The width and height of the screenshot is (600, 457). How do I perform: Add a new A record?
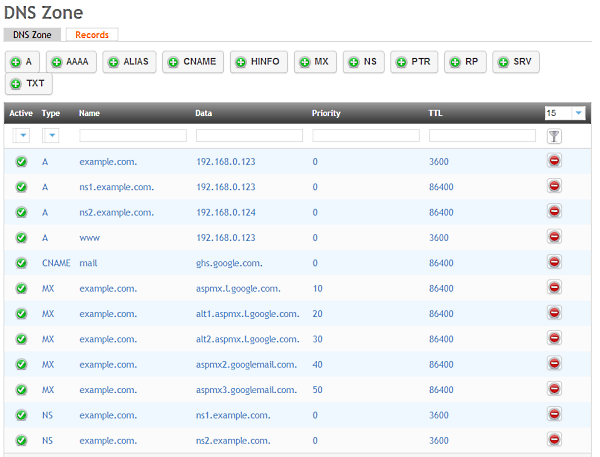point(22,62)
